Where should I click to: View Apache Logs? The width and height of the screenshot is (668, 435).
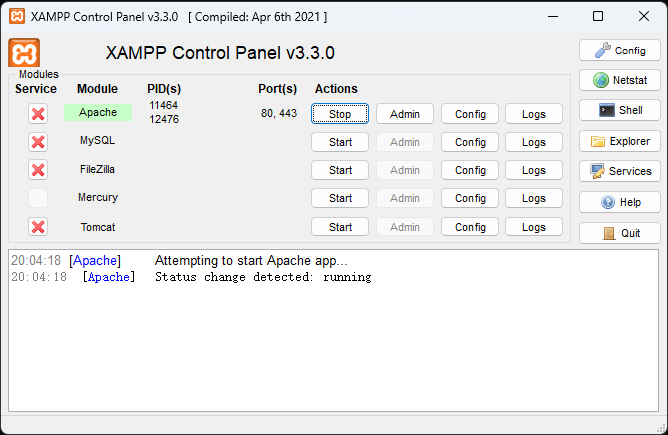click(x=534, y=114)
